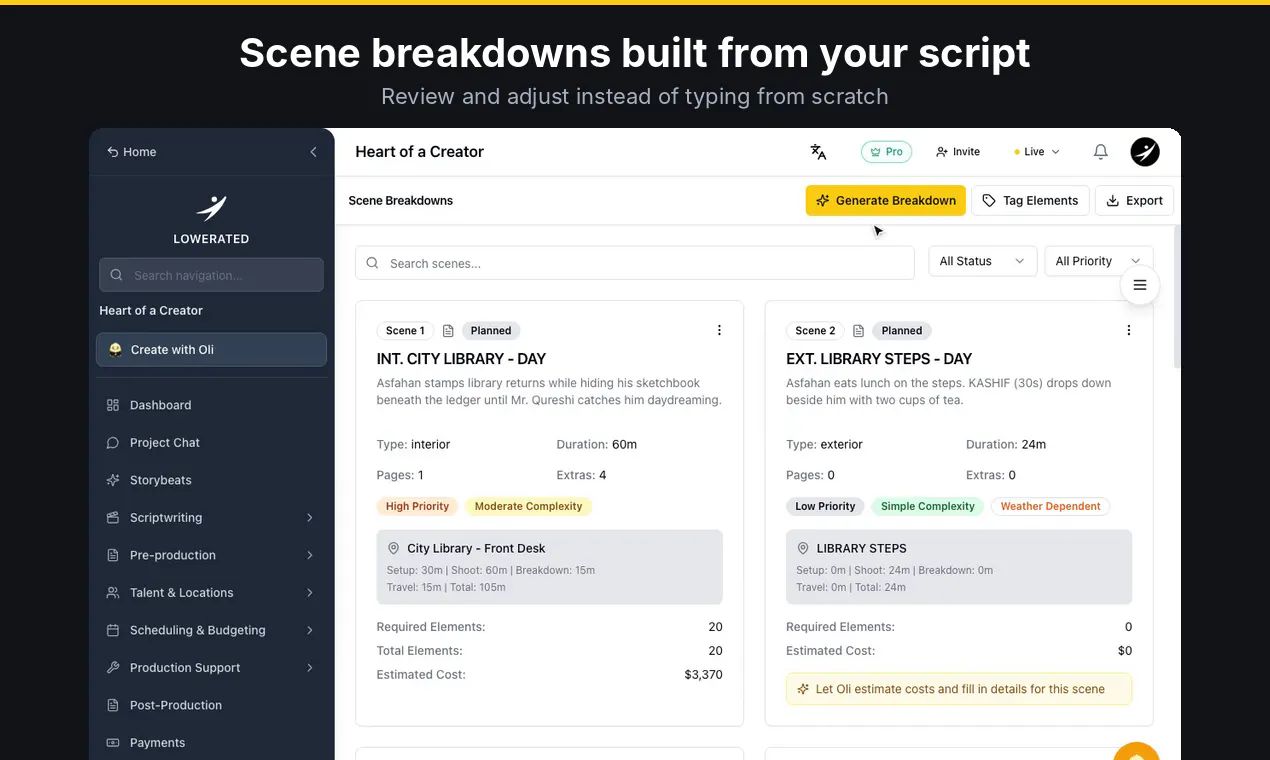Open the All Status filter dropdown

(983, 261)
